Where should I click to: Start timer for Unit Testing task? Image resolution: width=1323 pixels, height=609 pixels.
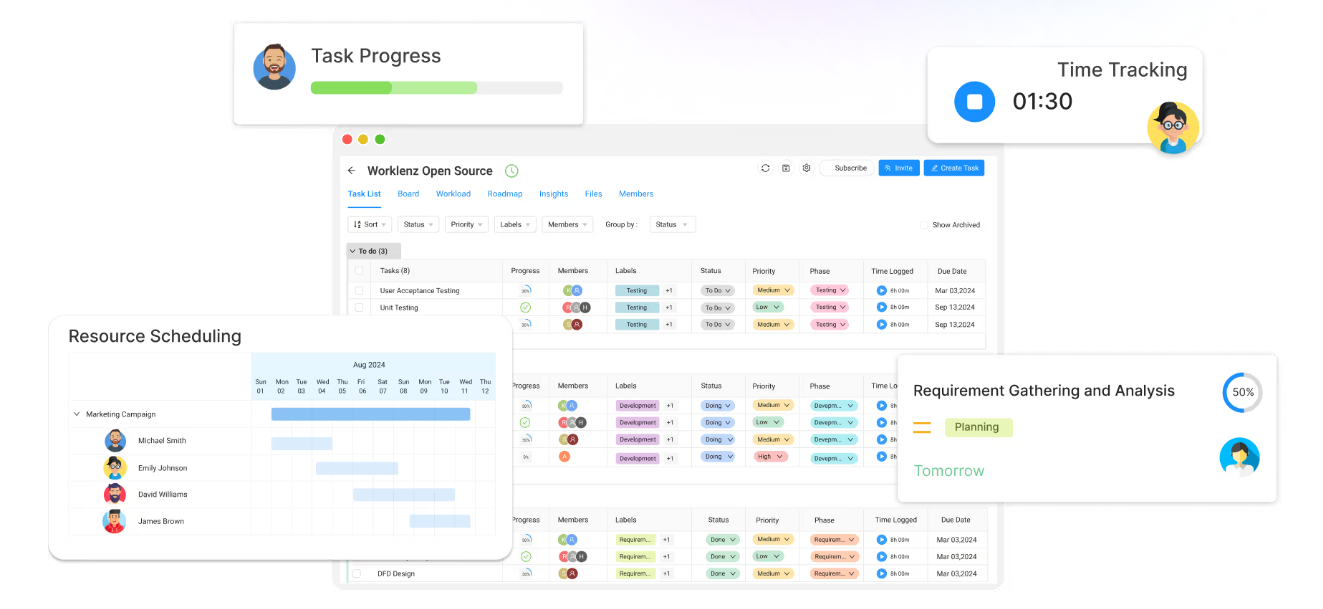882,307
